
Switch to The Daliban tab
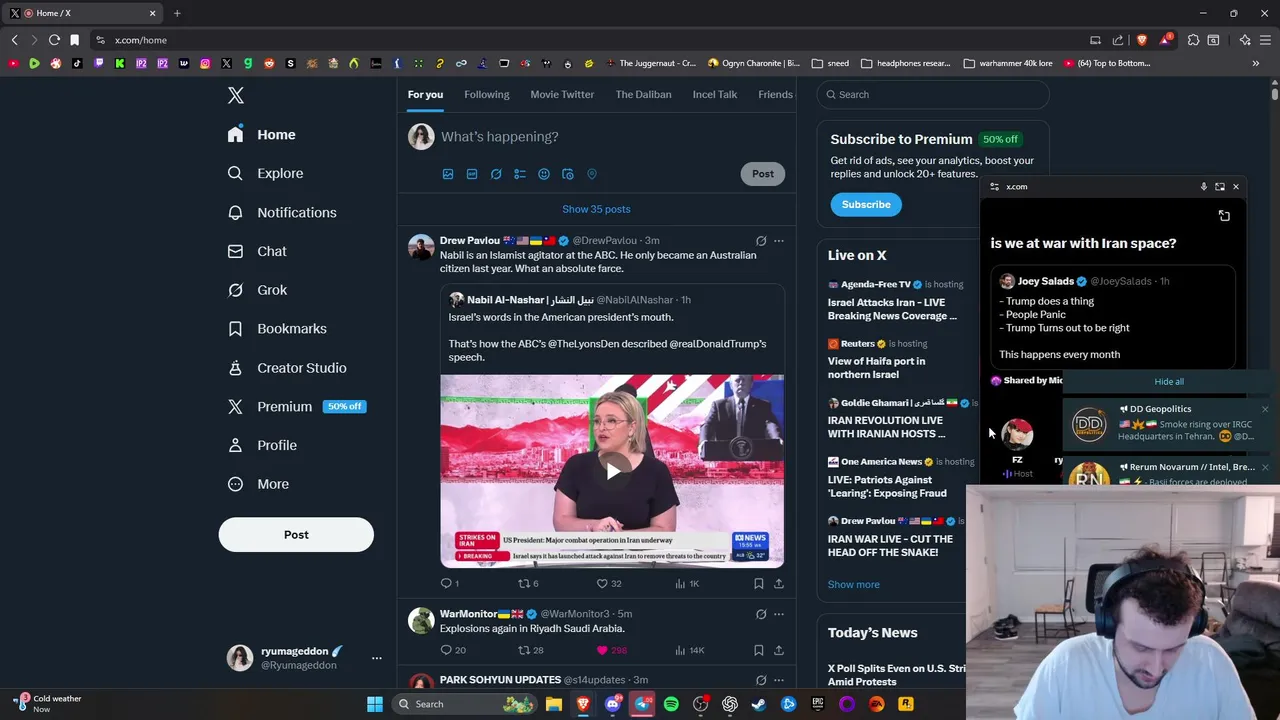[x=643, y=94]
